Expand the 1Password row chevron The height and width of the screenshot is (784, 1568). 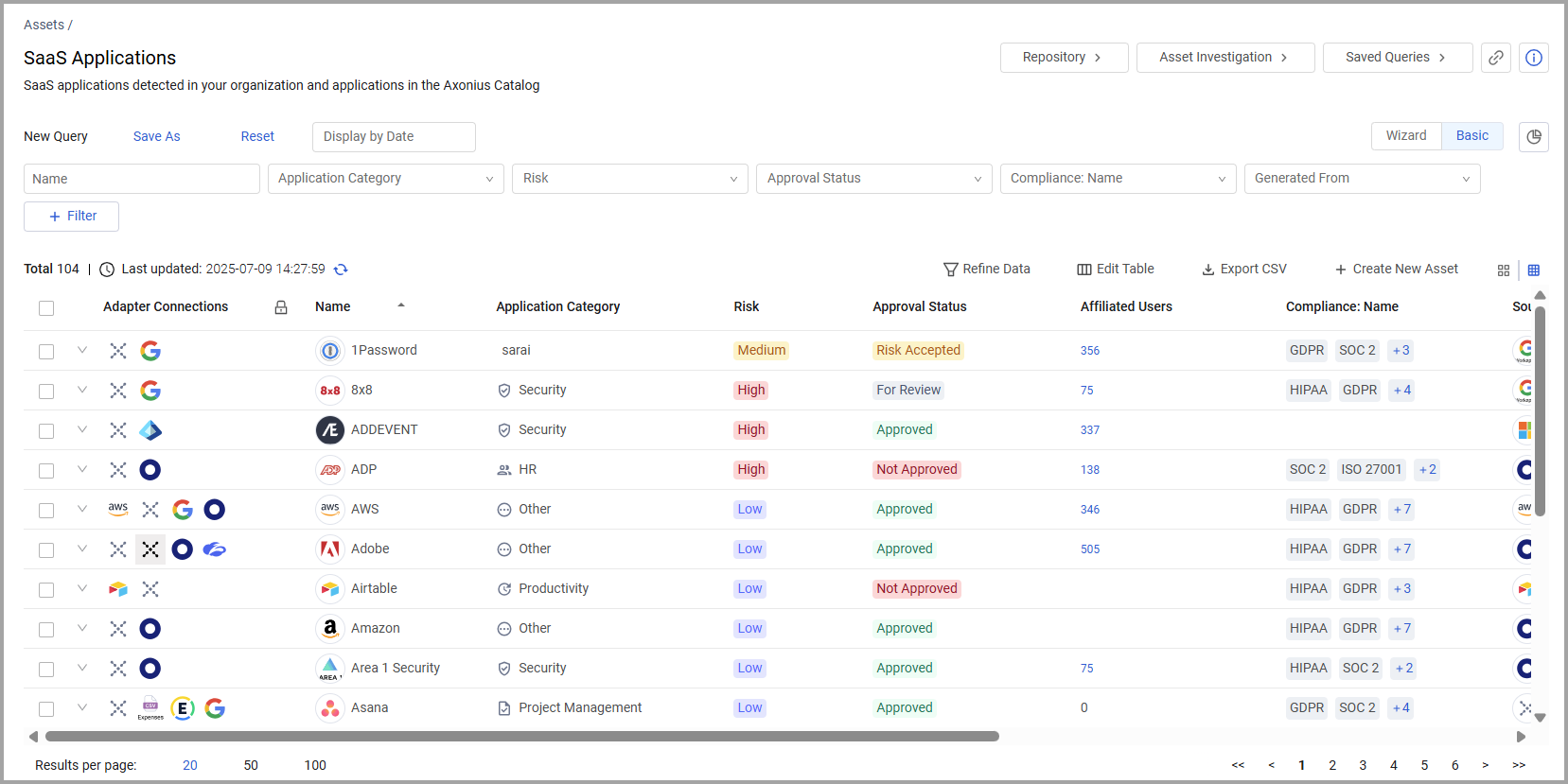point(82,350)
